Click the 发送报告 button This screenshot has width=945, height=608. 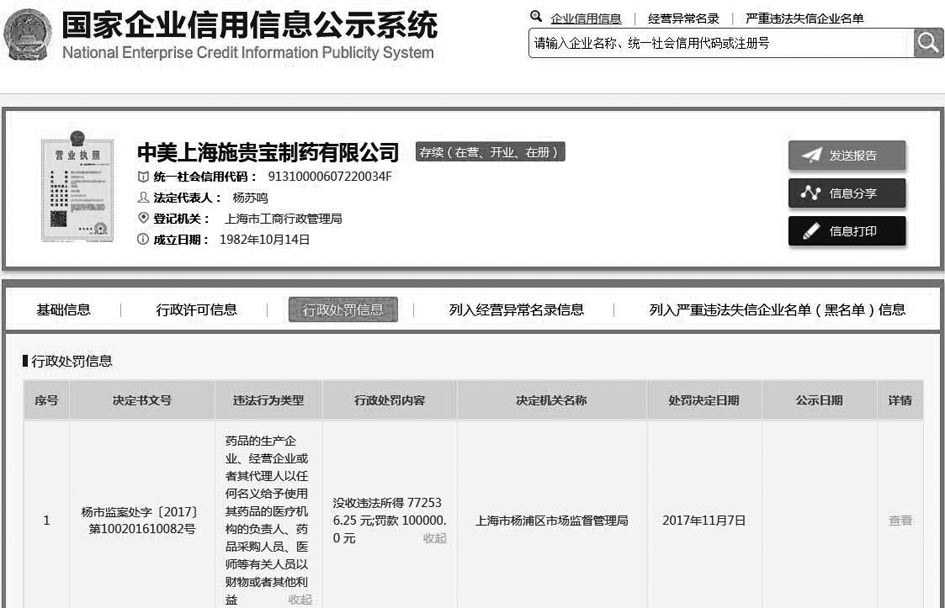click(x=847, y=155)
